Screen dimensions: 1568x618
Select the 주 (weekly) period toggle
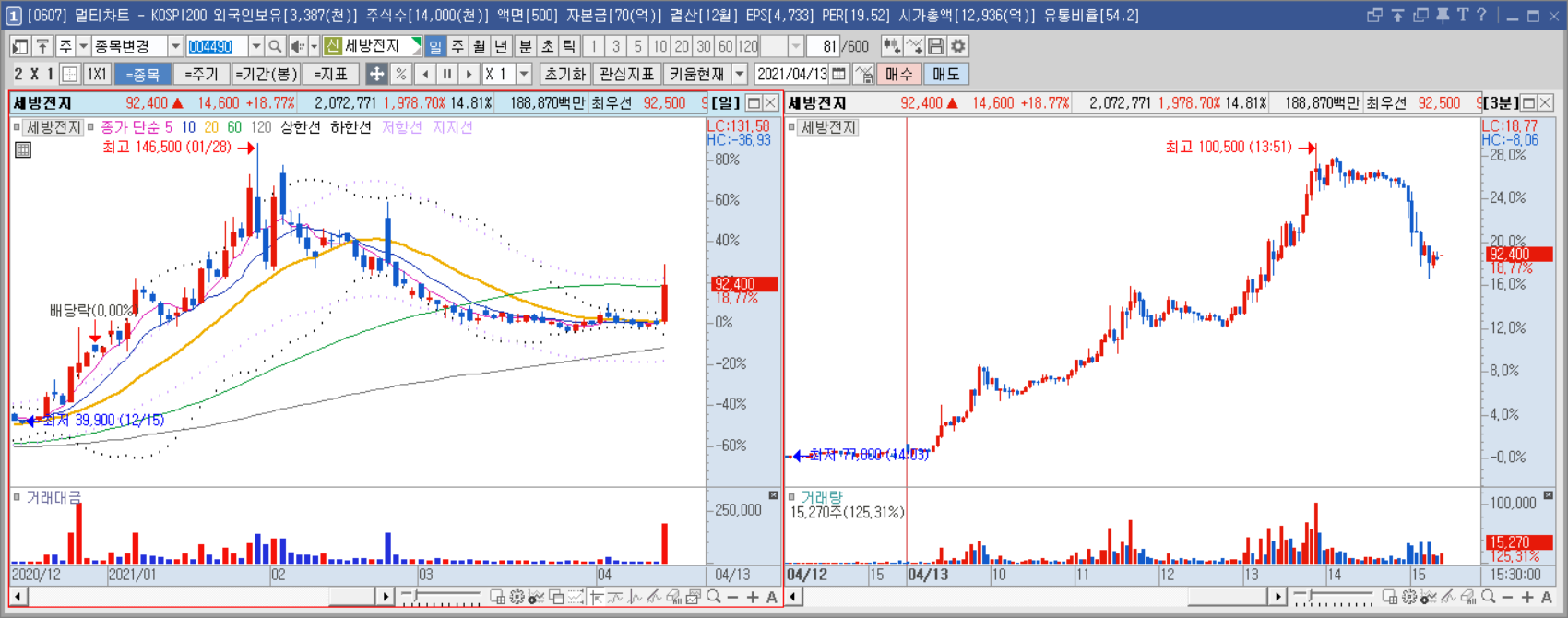pos(457,46)
